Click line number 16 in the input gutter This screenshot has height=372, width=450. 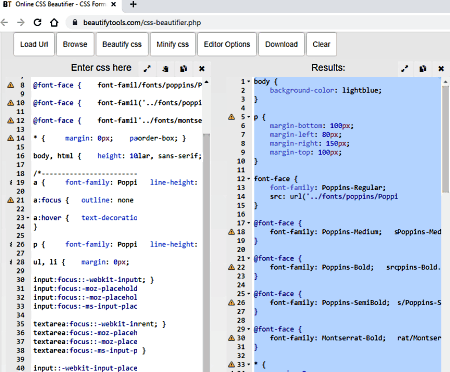coord(20,156)
